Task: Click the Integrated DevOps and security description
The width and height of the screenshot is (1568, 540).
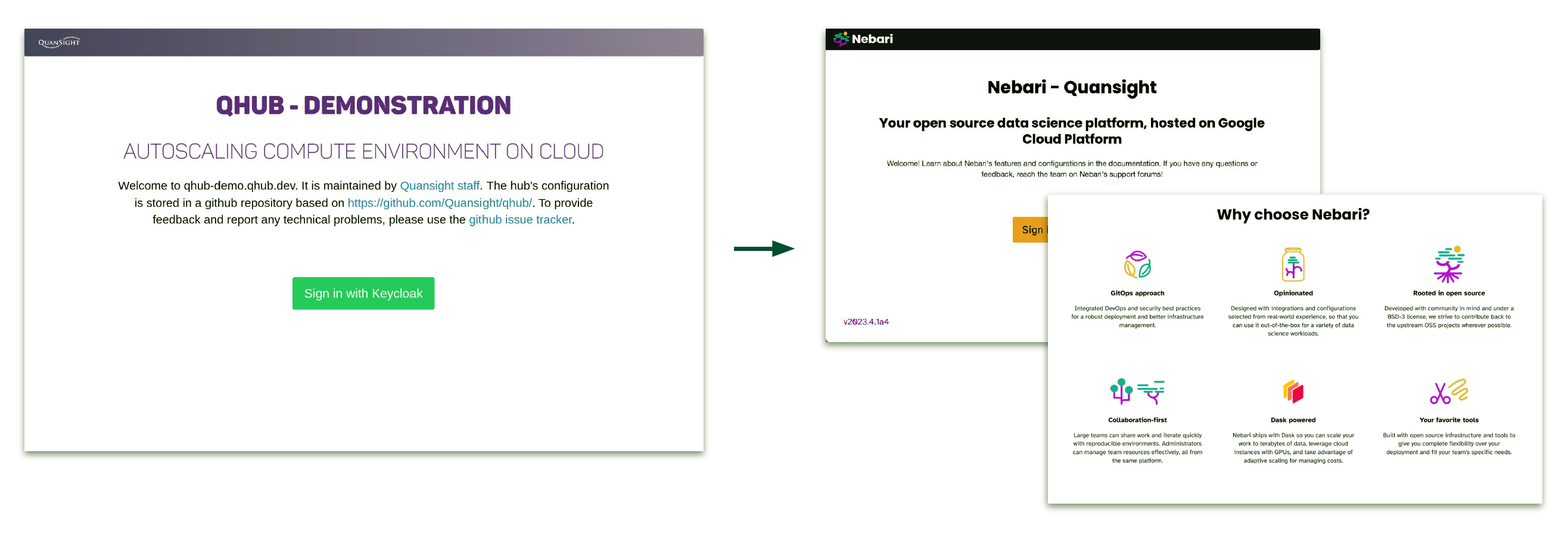Action: [x=1137, y=317]
